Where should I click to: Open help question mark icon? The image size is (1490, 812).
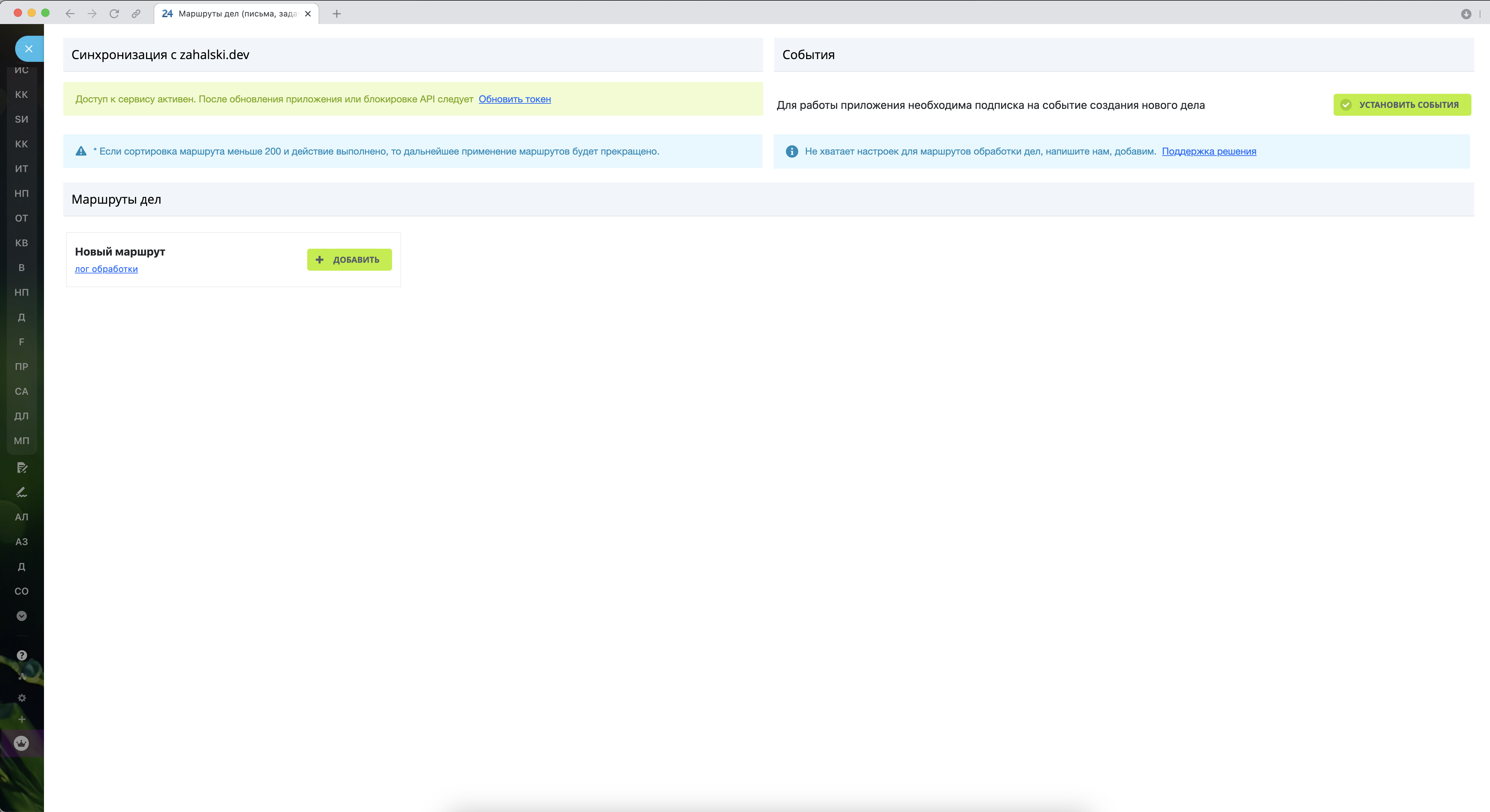[x=21, y=655]
